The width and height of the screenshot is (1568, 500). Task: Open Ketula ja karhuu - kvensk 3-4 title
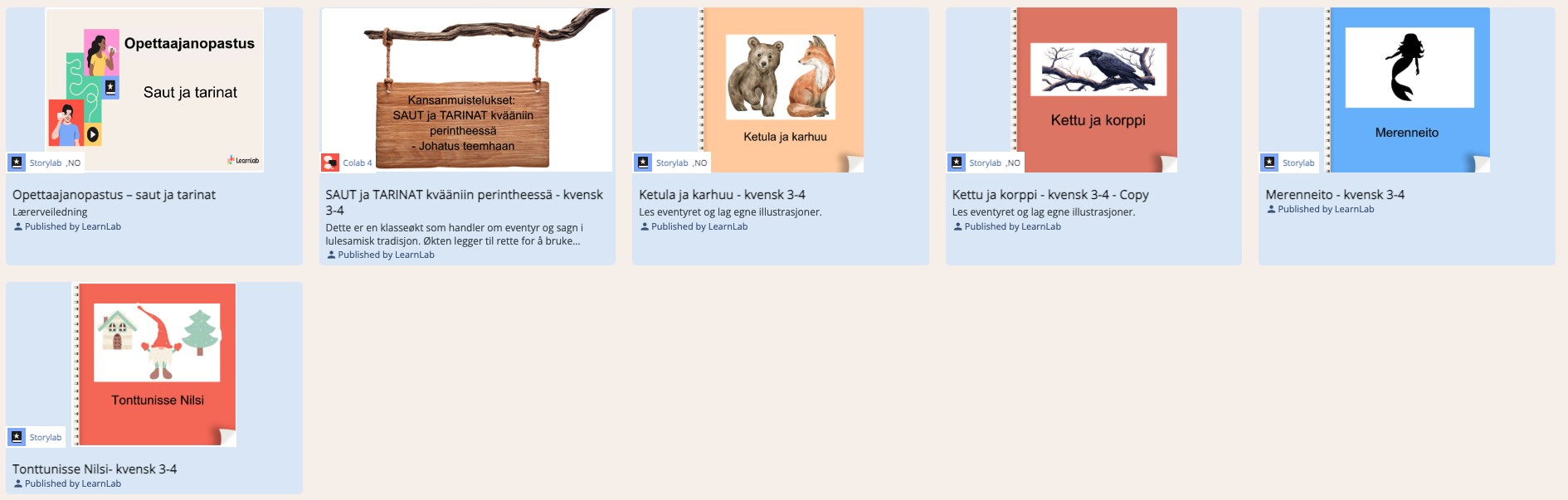(722, 195)
